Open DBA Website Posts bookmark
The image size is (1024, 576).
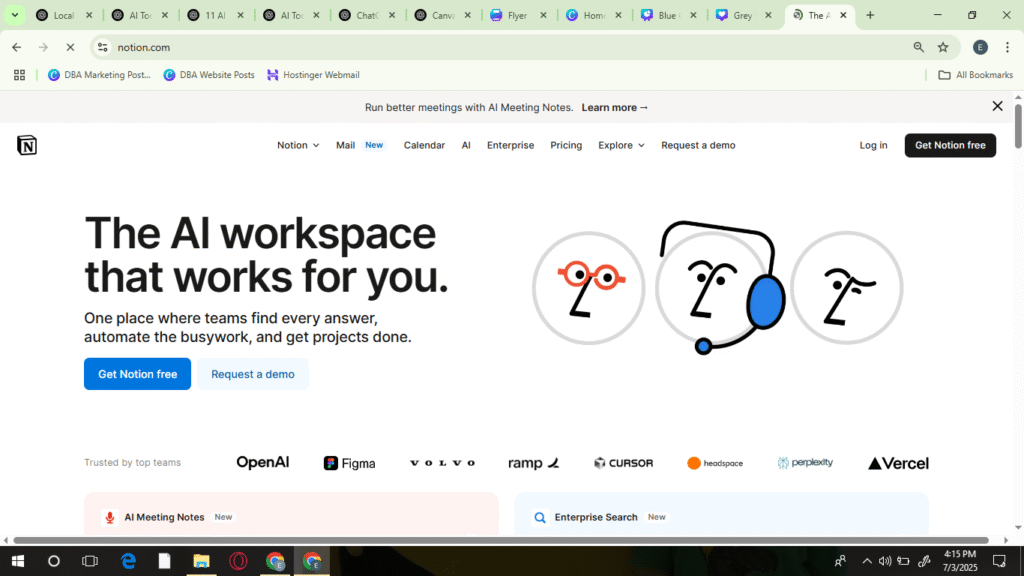[x=209, y=75]
